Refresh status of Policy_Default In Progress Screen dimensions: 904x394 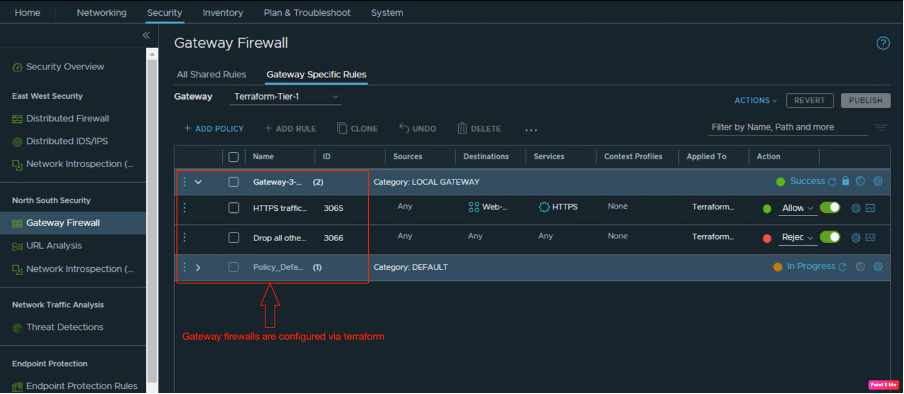[x=842, y=267]
